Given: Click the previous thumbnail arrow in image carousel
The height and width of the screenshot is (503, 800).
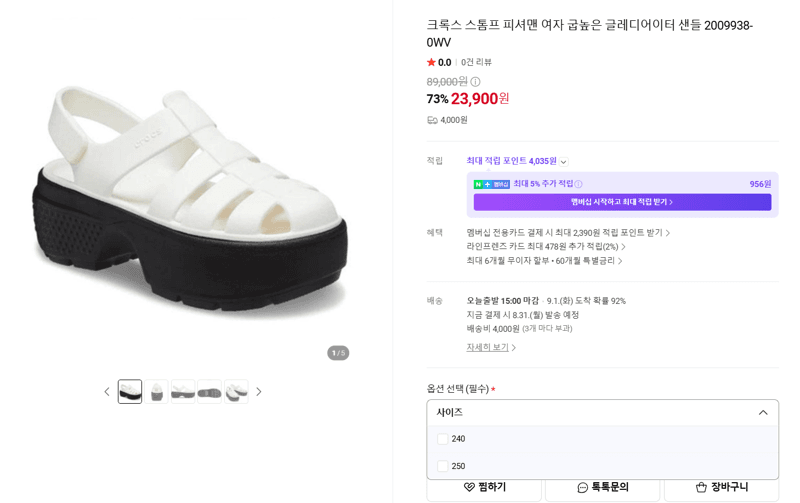Looking at the screenshot, I should tap(107, 392).
